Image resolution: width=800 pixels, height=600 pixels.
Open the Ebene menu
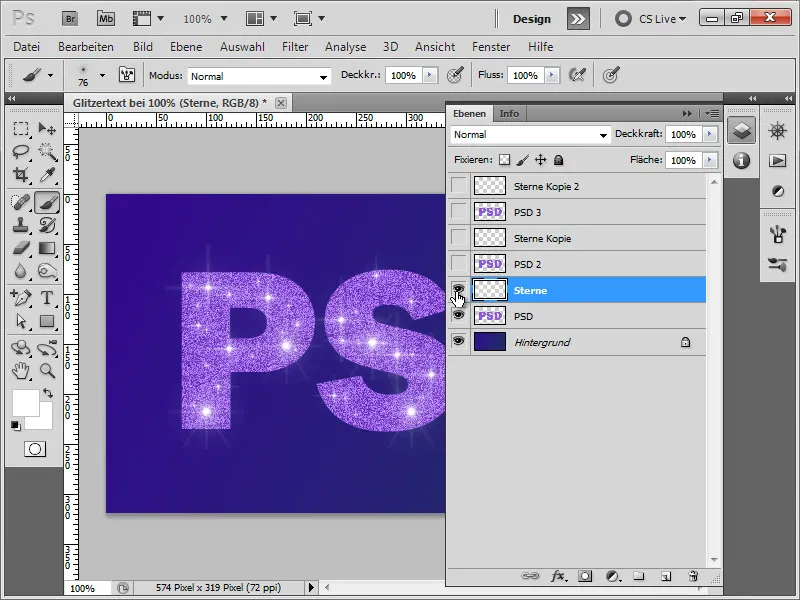click(x=186, y=47)
